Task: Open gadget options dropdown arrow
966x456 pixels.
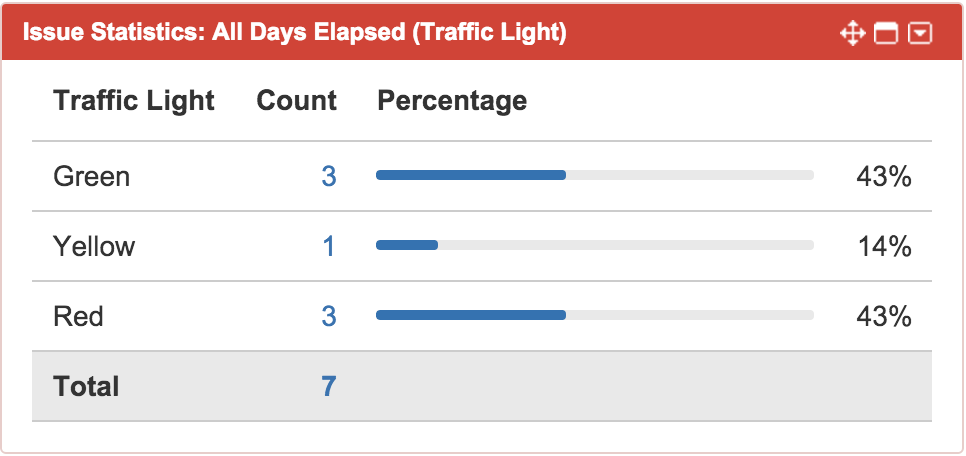Action: pyautogui.click(x=920, y=34)
